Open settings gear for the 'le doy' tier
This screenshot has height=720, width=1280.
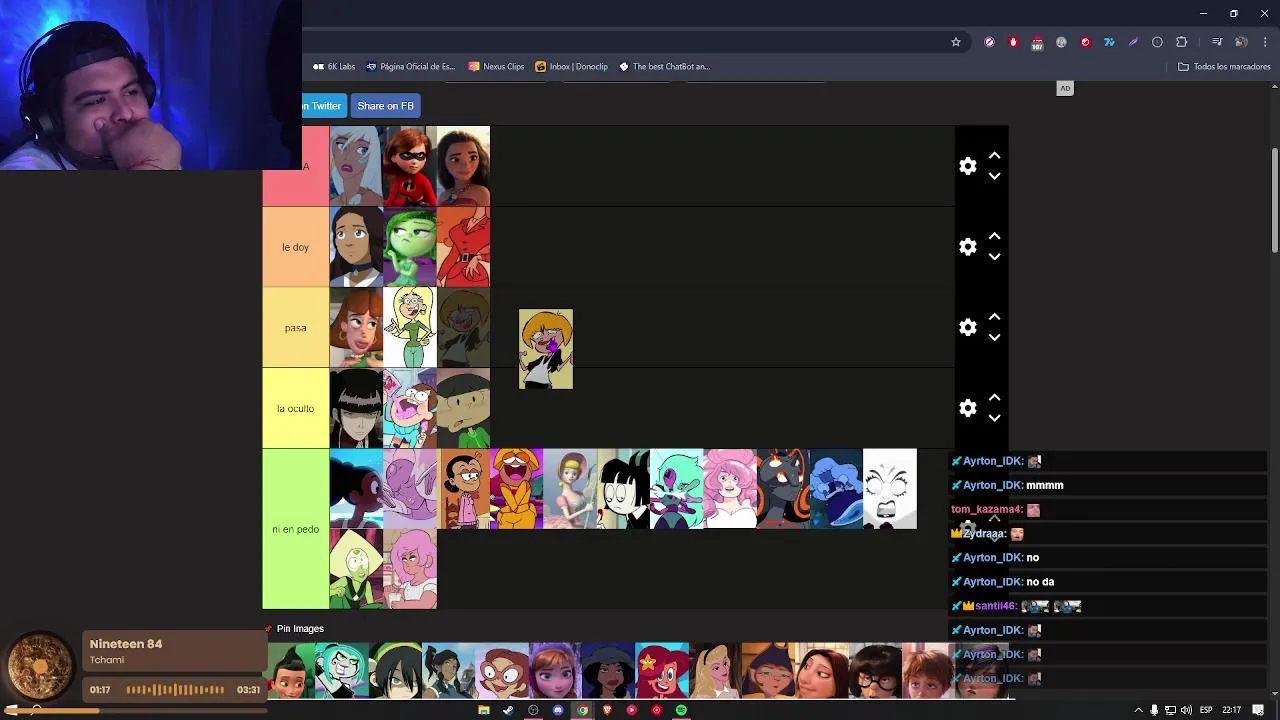click(967, 247)
